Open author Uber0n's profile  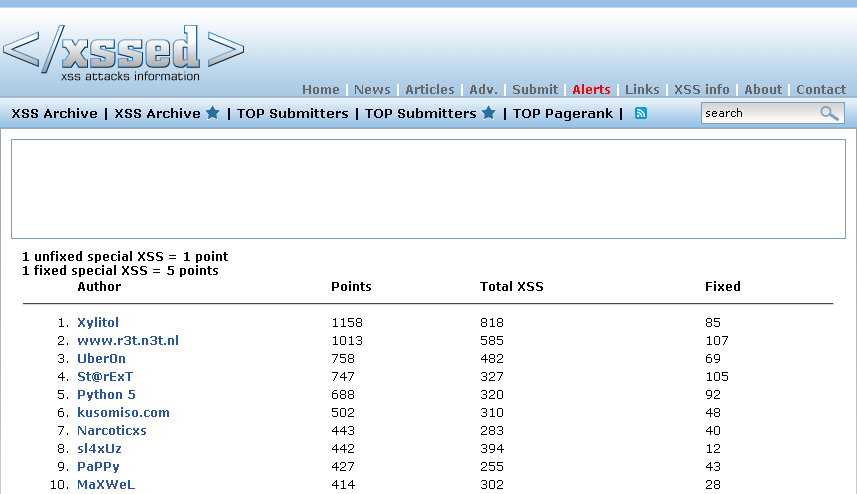click(101, 358)
